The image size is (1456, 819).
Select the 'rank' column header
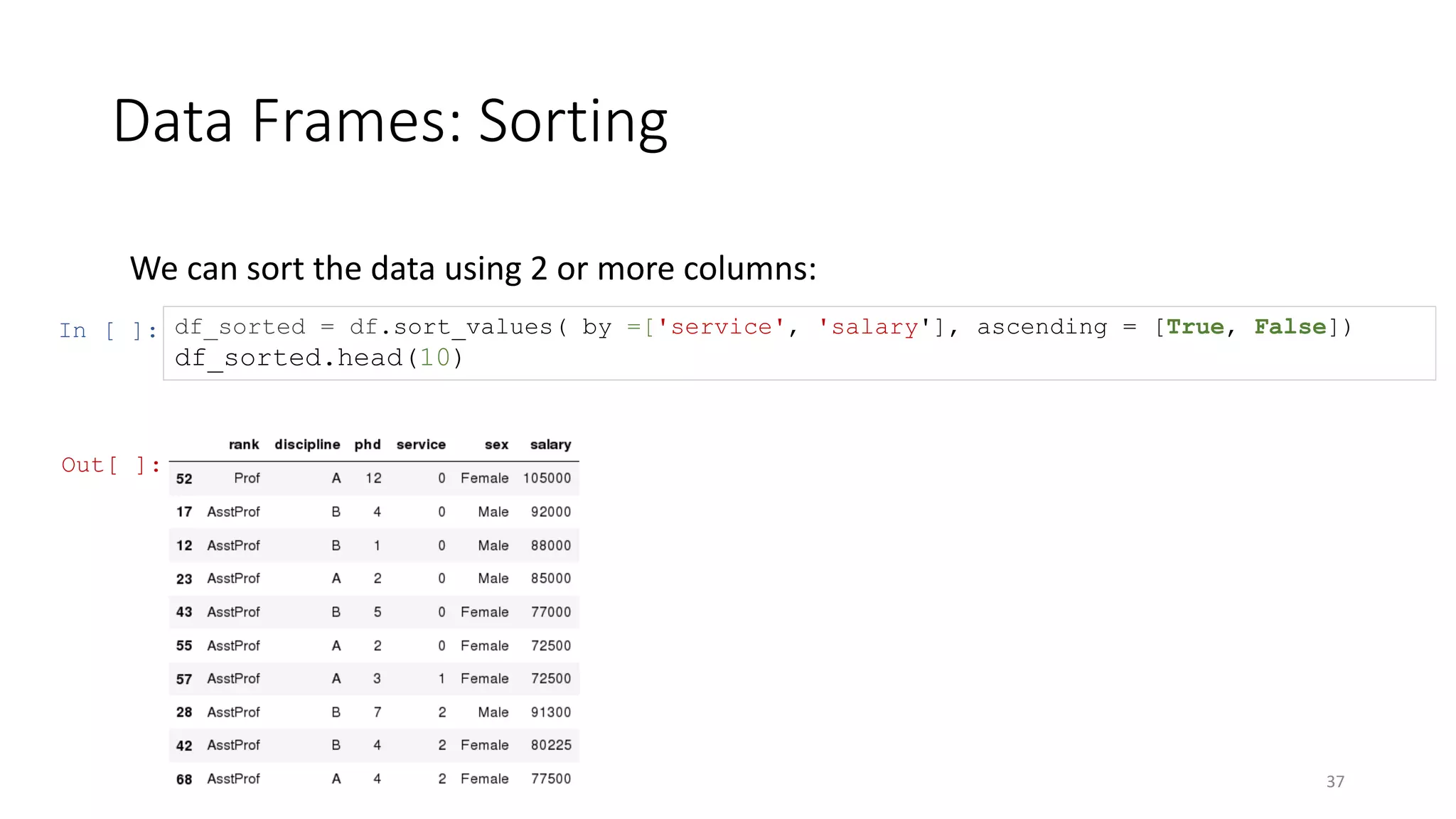point(244,444)
